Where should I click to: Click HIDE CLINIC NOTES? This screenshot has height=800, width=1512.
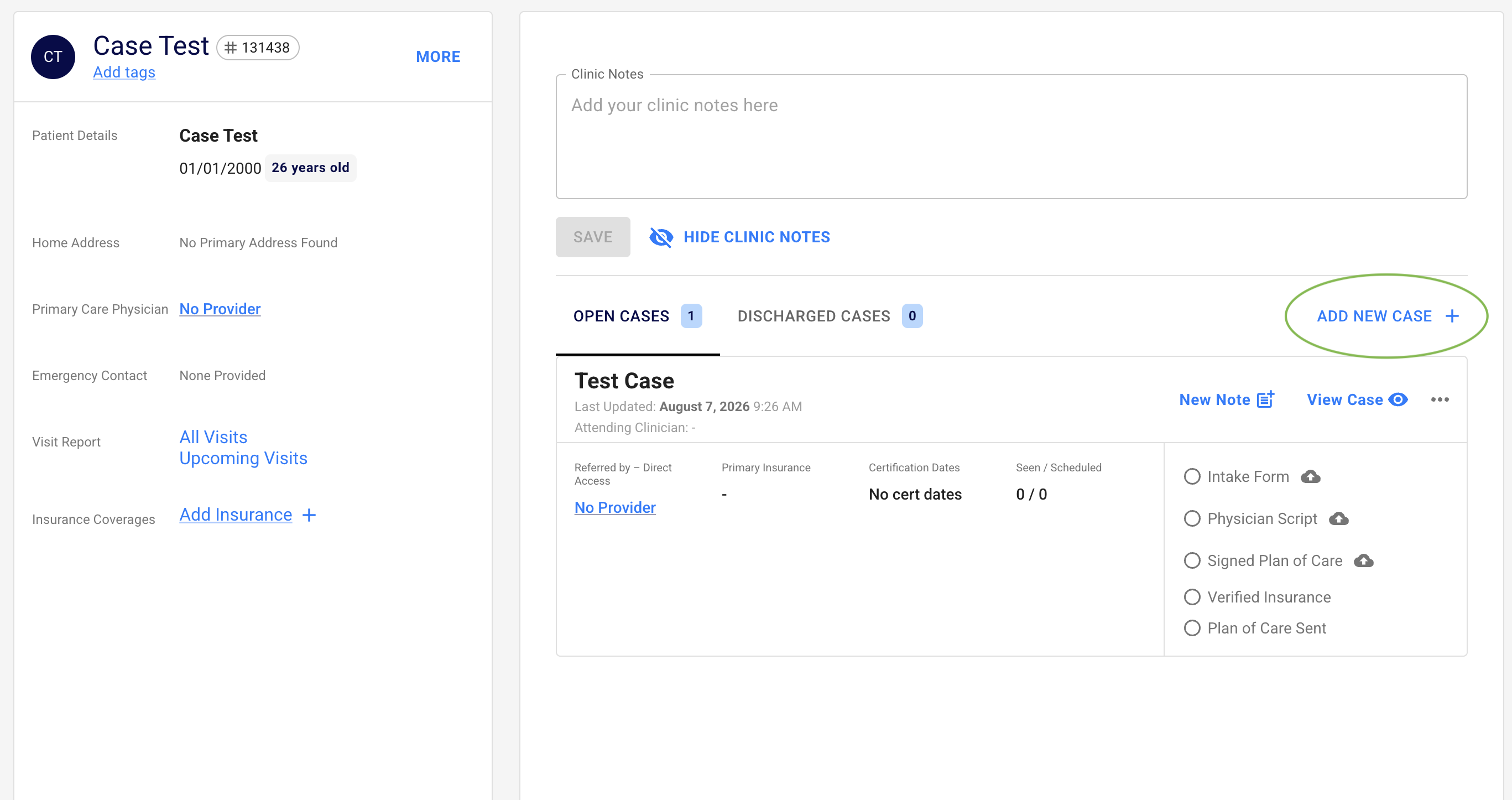tap(739, 237)
